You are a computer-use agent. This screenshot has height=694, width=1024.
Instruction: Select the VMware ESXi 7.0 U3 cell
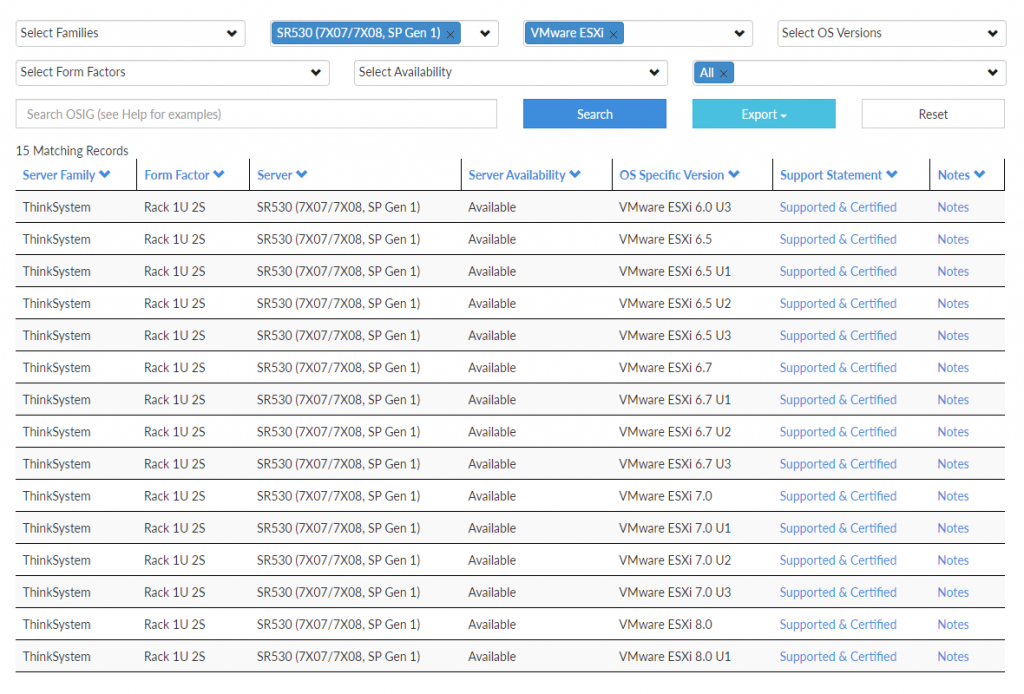coord(675,592)
